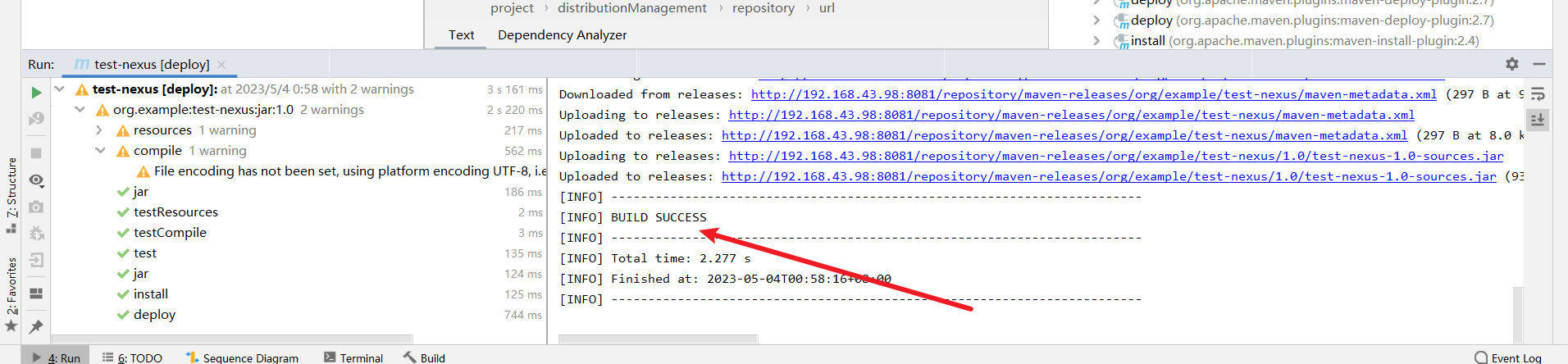Toggle scroll to end of console
Screen dimensions: 1568x364
click(1538, 120)
